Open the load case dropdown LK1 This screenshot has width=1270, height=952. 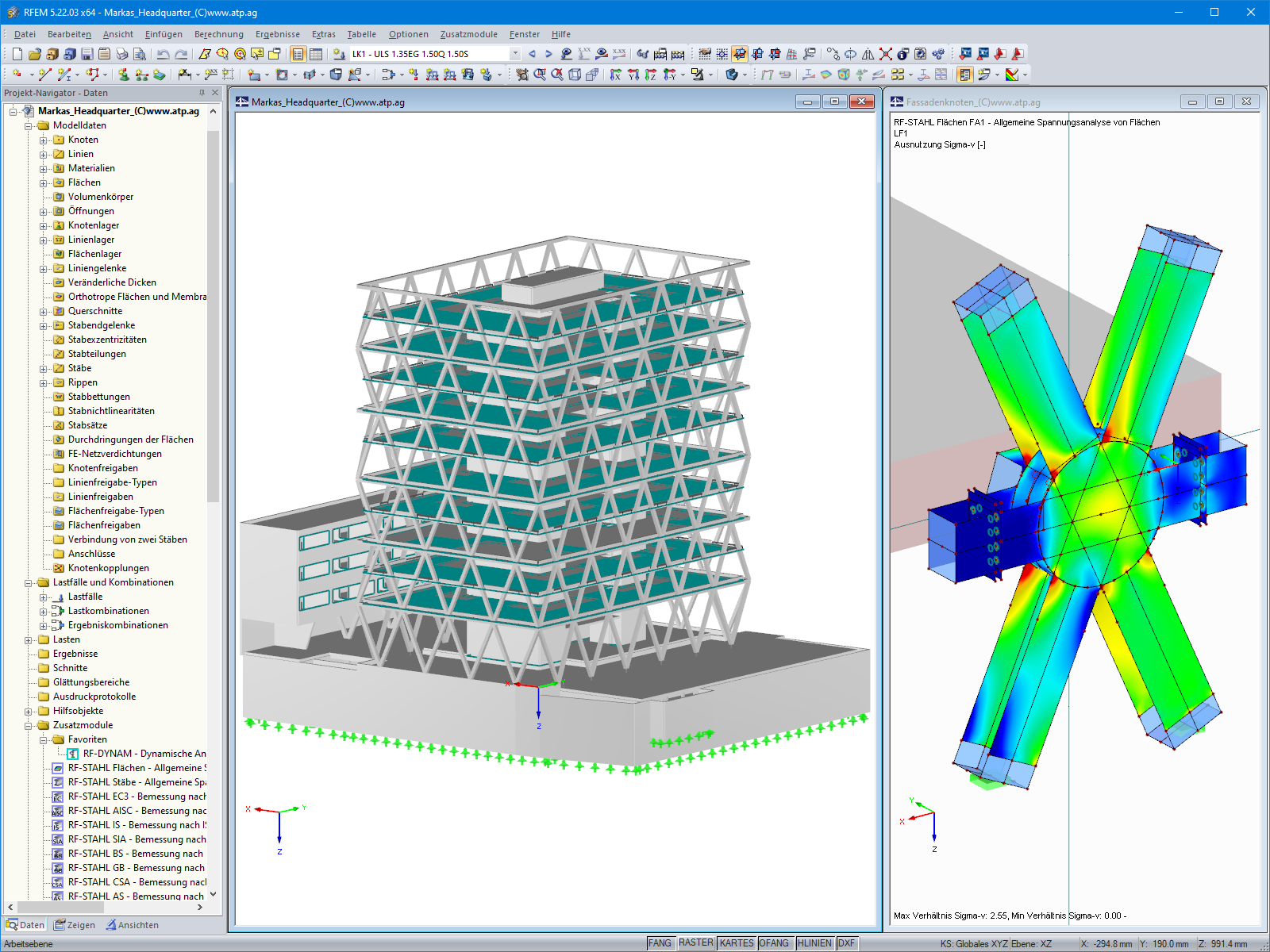coord(515,54)
